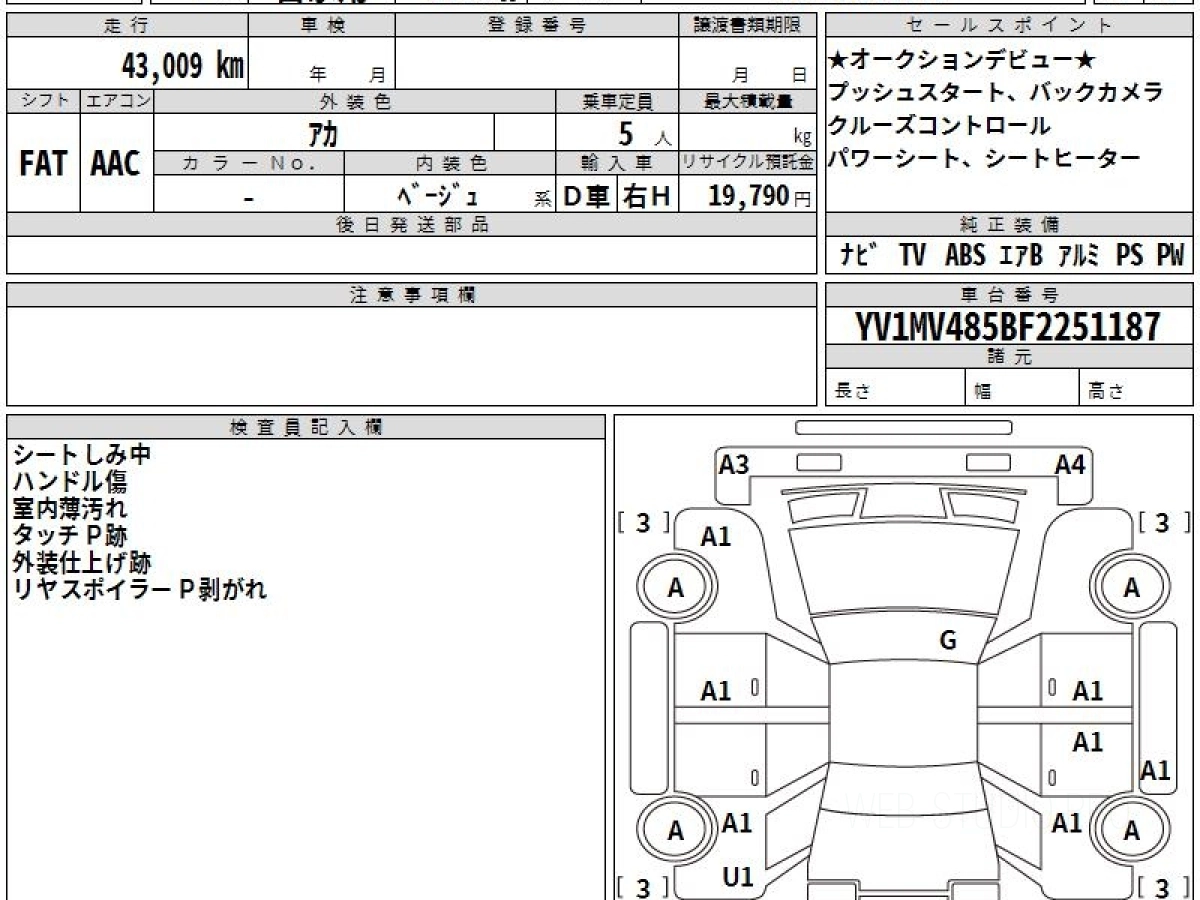Click the クルーズコントロール sales point
Screen dimensions: 1200x900
(x=940, y=126)
